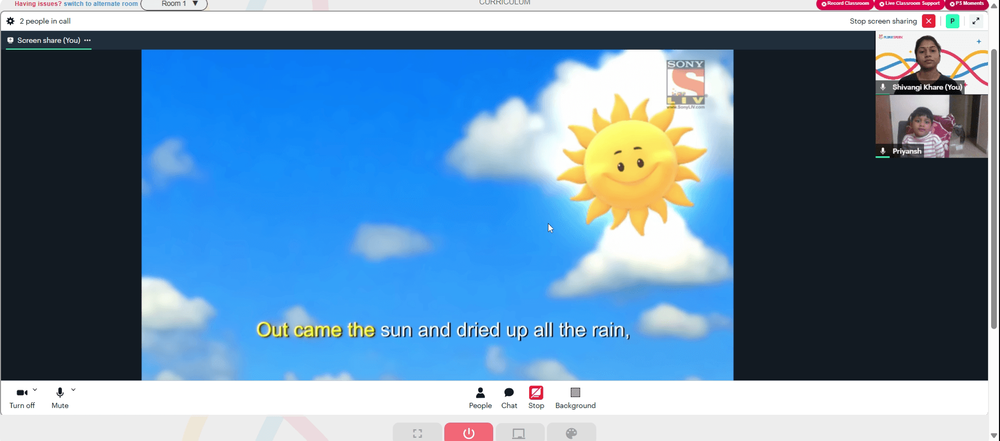1000x441 pixels.
Task: Open call settings gear icon
Action: (x=10, y=21)
